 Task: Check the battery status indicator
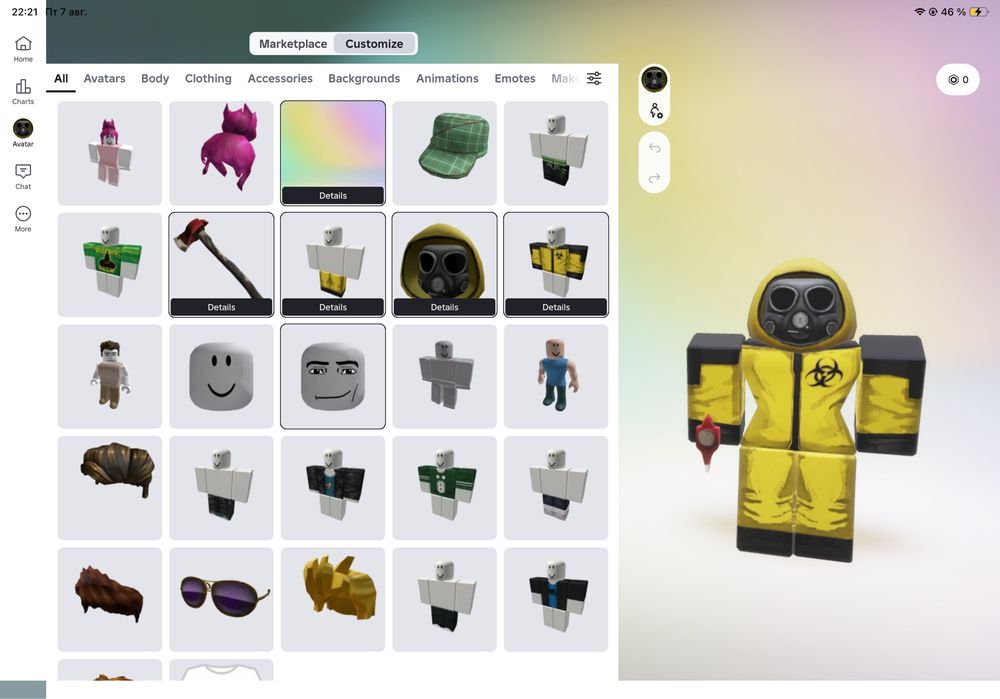click(979, 11)
